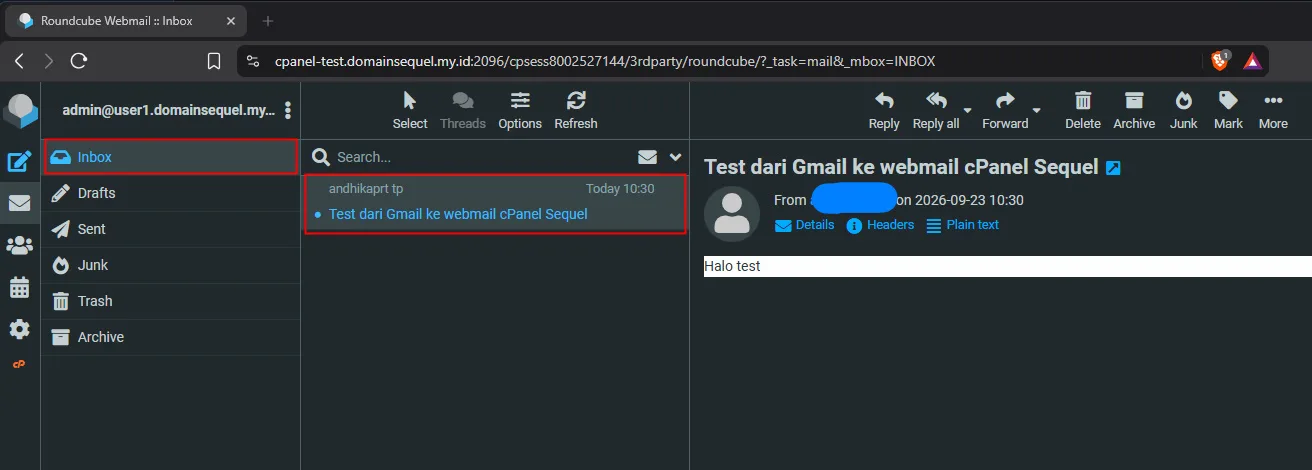Click the search magnifier icon
Screen dimensions: 1312x470
coord(321,157)
